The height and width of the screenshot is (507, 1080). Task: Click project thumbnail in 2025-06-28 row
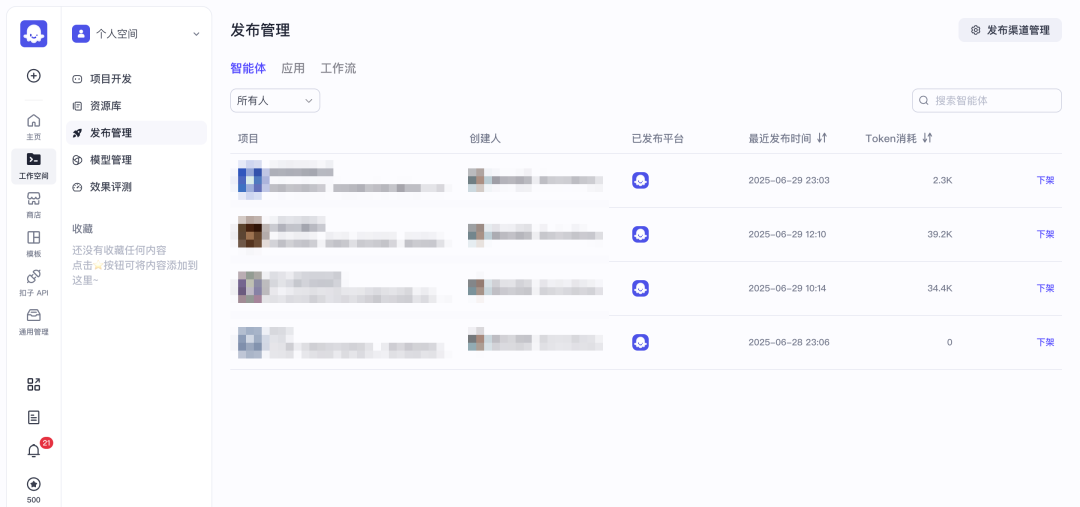coord(250,342)
